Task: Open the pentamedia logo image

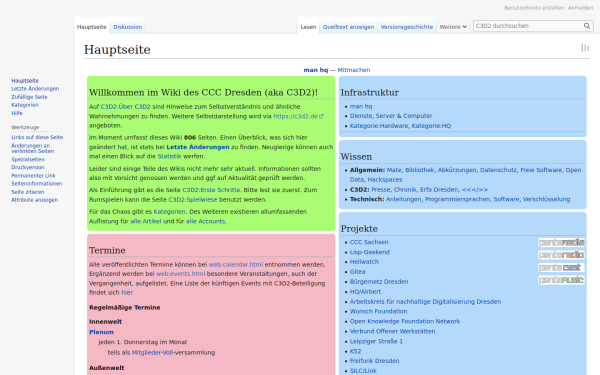Action: pyautogui.click(x=561, y=243)
